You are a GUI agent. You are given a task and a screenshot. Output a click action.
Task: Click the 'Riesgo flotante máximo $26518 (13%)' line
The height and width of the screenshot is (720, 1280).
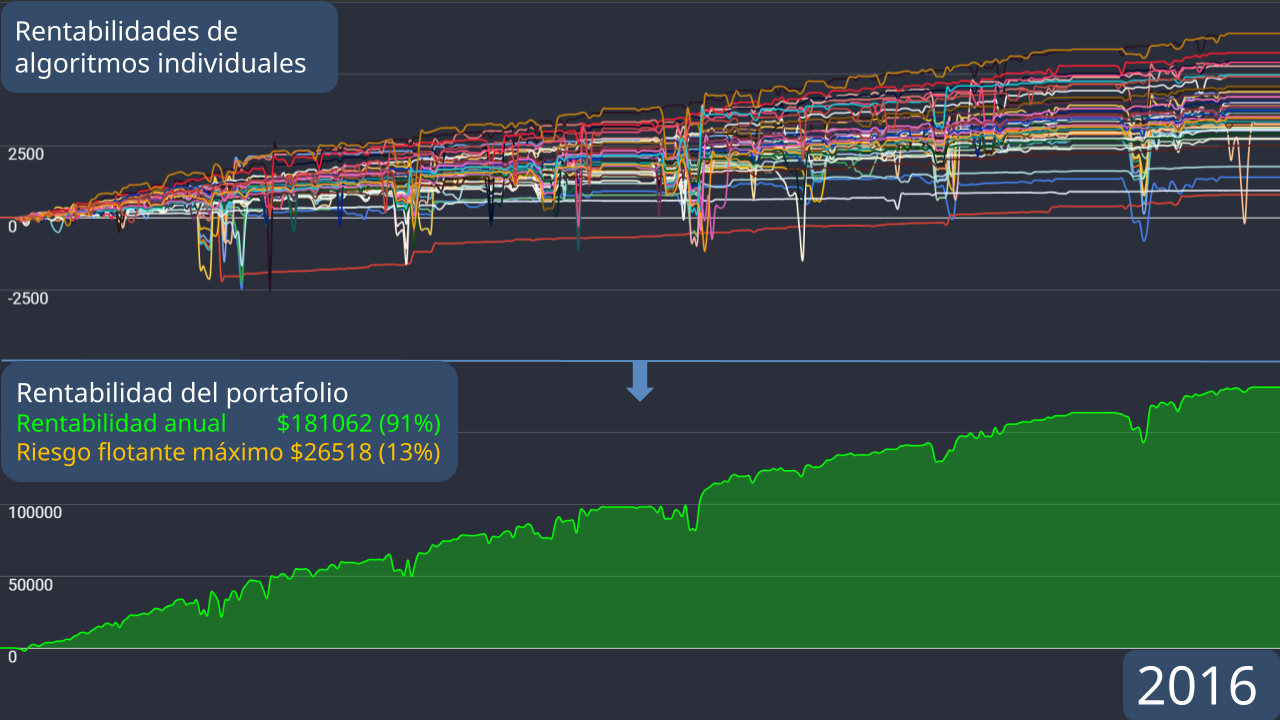(229, 452)
